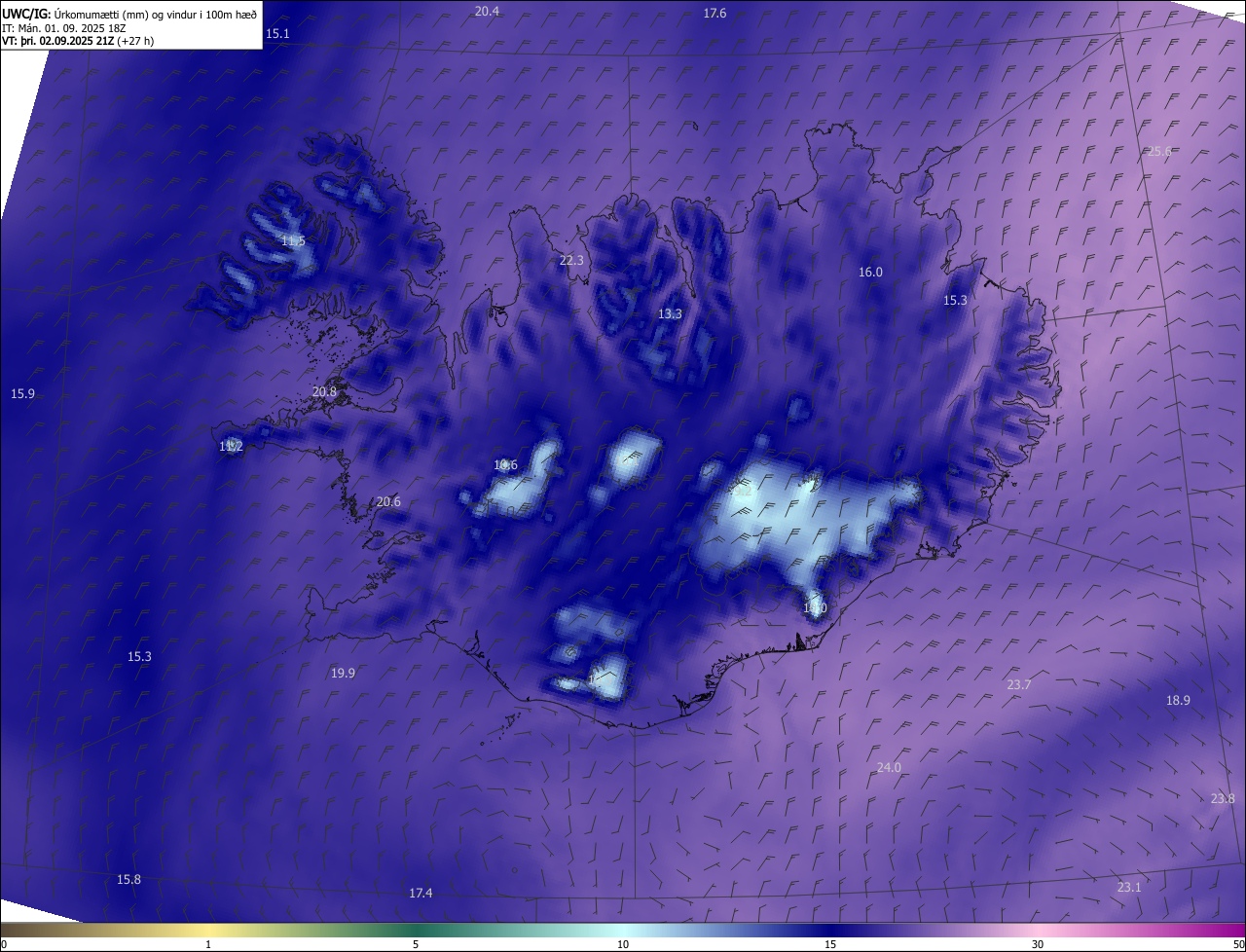The width and height of the screenshot is (1246, 952).
Task: Click the 11.5 value over the Westfjords
Action: coord(293,241)
